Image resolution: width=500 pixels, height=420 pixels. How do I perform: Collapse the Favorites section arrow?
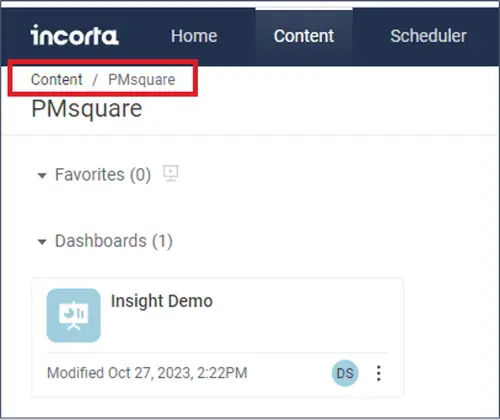[x=42, y=175]
